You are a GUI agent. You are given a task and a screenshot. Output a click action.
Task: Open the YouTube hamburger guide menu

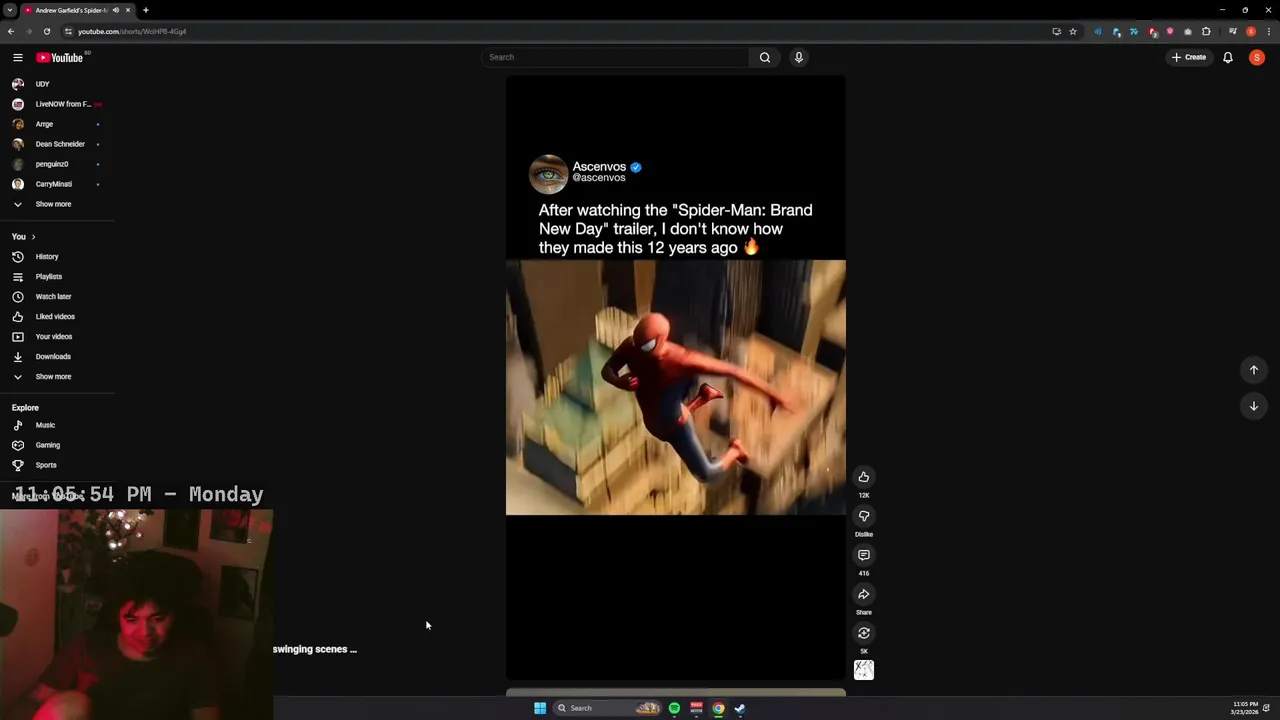point(17,58)
